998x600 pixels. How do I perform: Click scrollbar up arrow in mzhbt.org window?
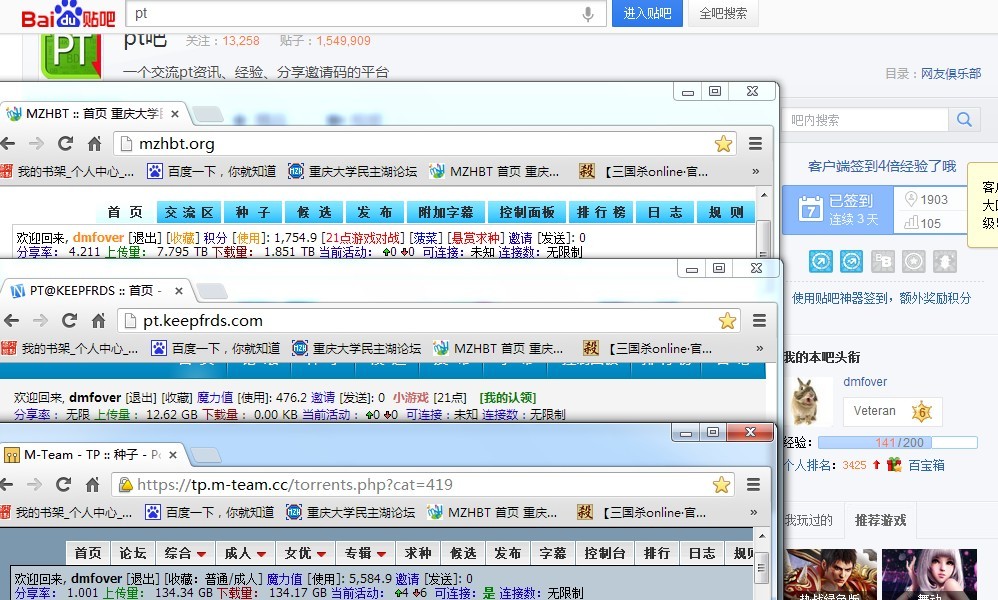coord(764,195)
